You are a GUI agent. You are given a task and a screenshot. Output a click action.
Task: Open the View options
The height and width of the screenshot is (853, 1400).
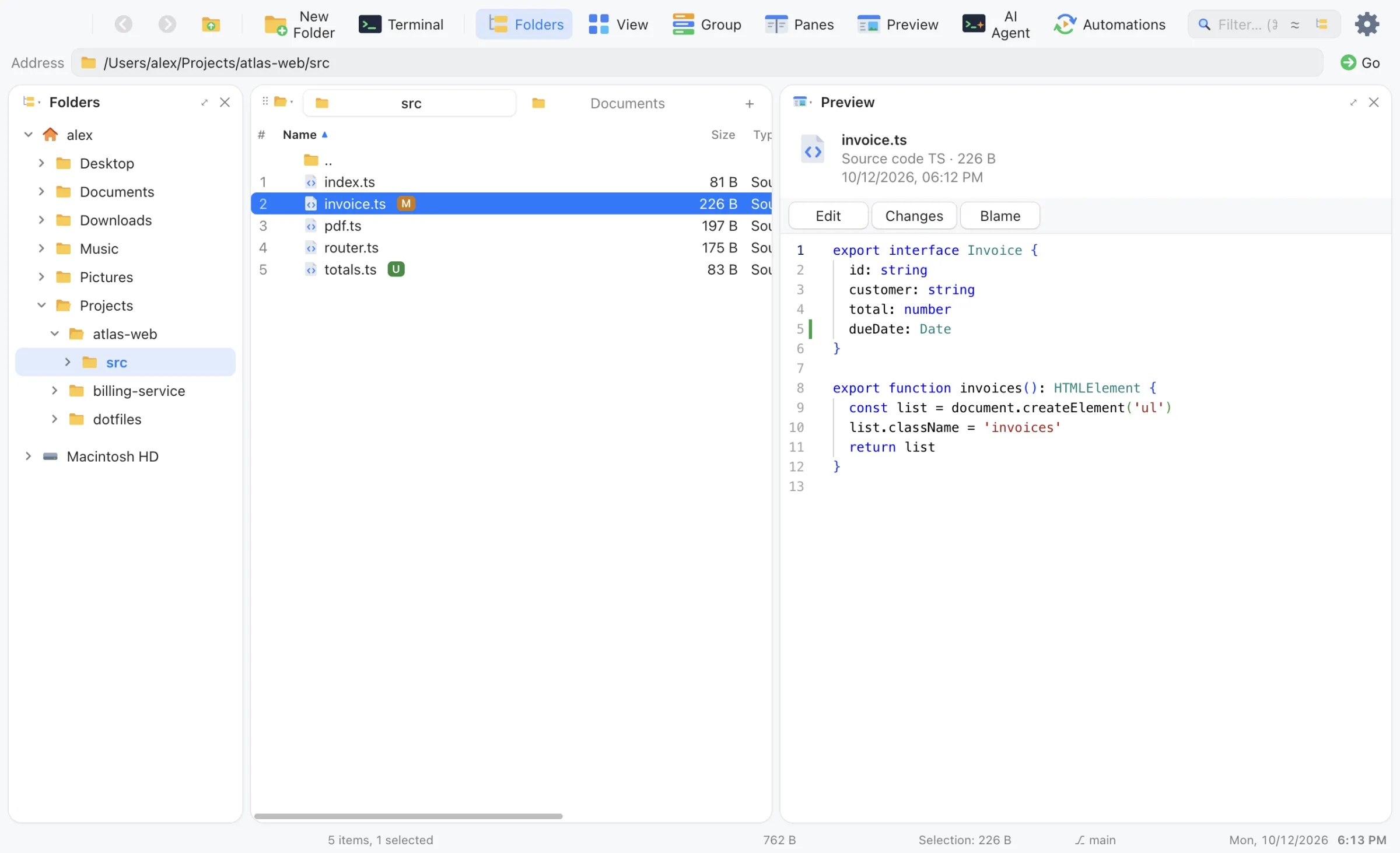pos(618,24)
